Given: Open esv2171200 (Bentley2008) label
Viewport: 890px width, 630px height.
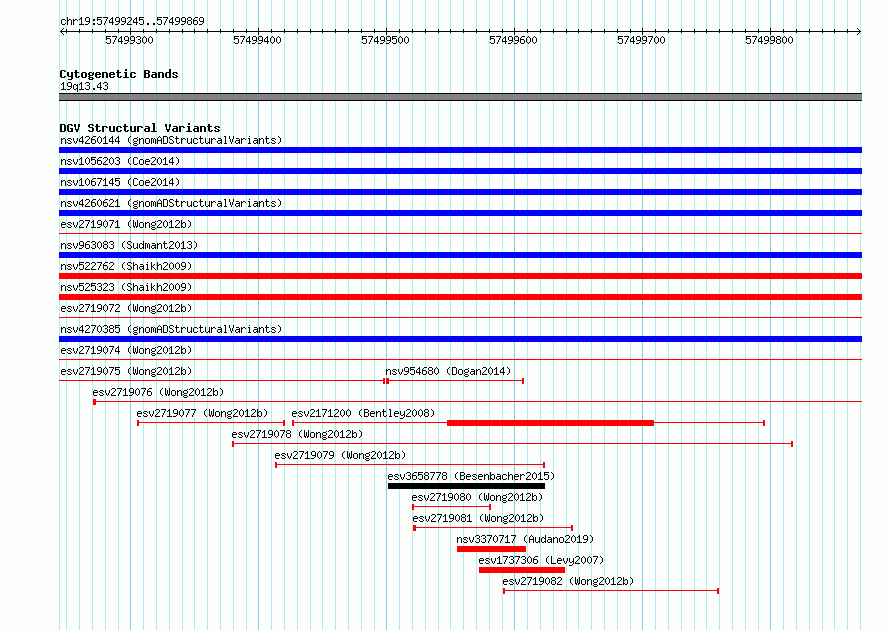Looking at the screenshot, I should [x=363, y=413].
